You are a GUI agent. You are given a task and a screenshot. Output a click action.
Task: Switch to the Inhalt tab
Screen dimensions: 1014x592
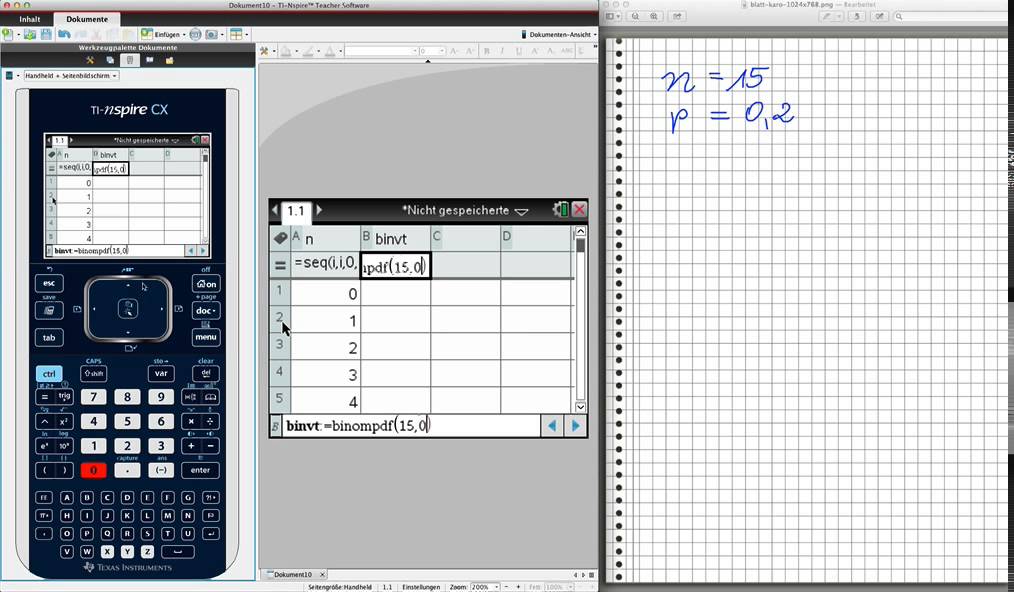(x=29, y=19)
